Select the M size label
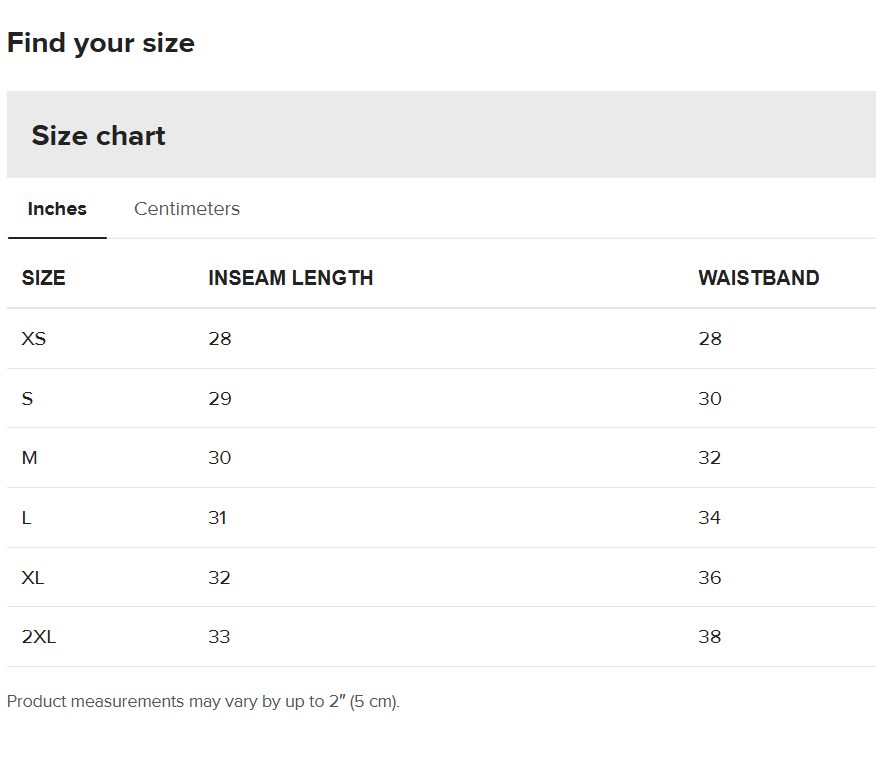Viewport: 876px width, 758px height. pos(30,458)
